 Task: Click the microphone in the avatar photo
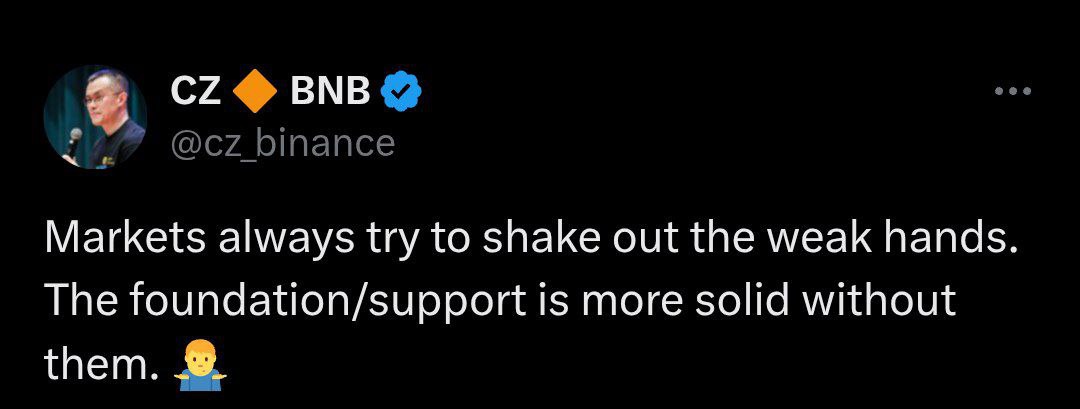[x=73, y=141]
